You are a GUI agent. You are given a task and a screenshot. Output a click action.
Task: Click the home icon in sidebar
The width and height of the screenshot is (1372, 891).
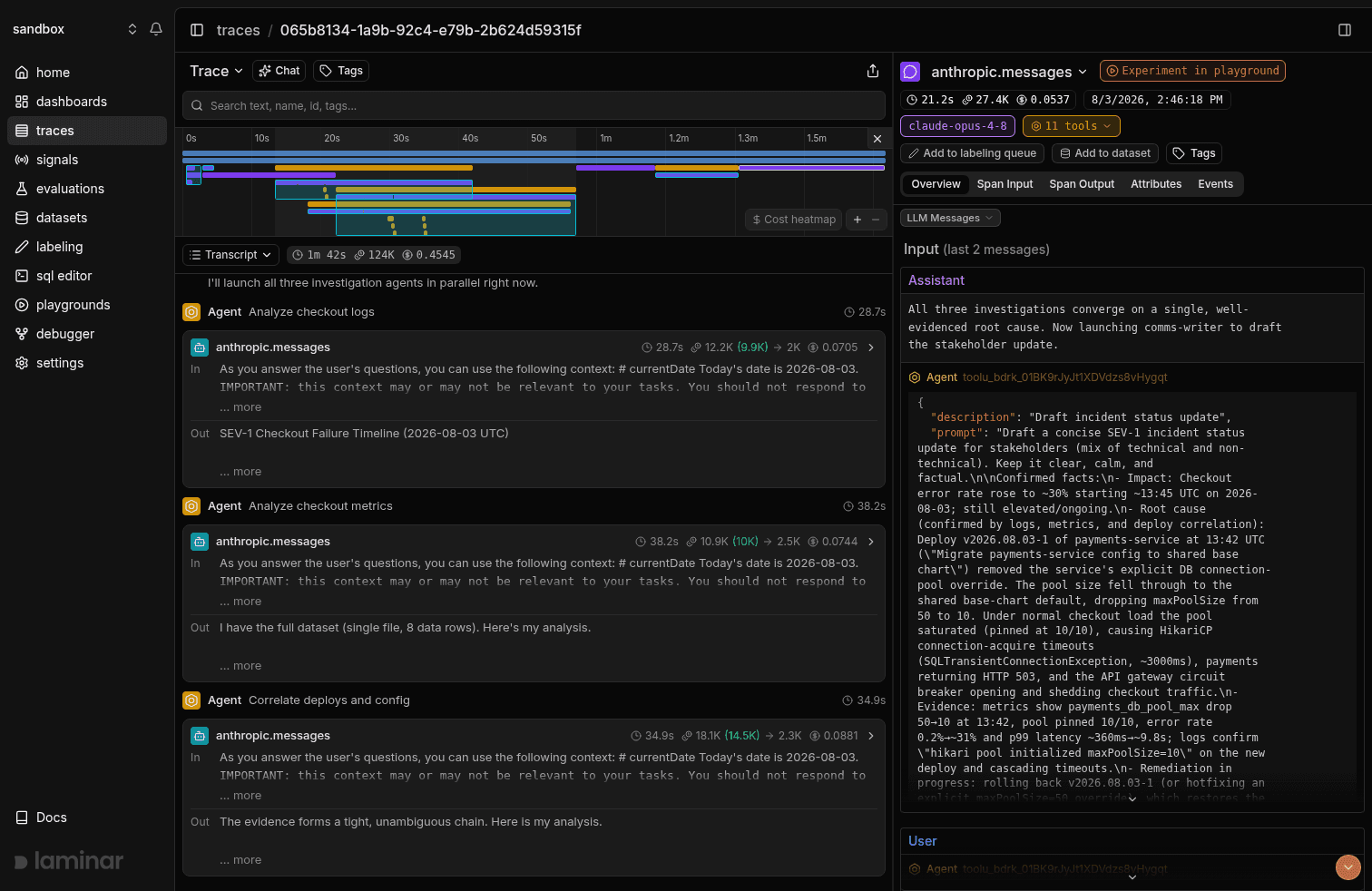pyautogui.click(x=22, y=73)
